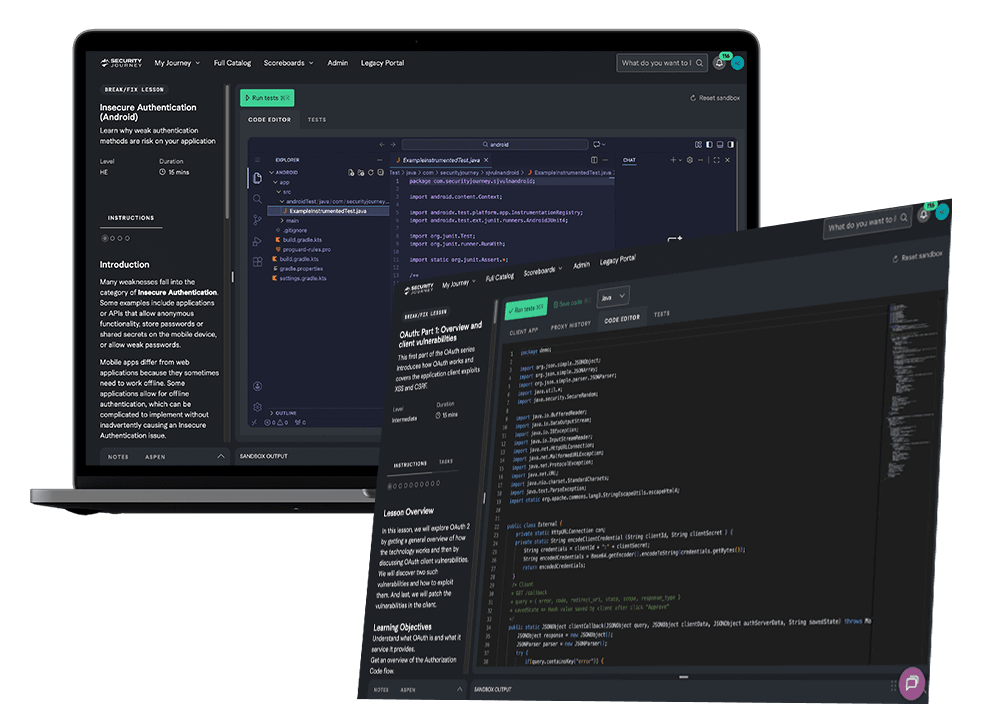Switch to the Tests tab on the laptop
The image size is (985, 727).
[316, 120]
